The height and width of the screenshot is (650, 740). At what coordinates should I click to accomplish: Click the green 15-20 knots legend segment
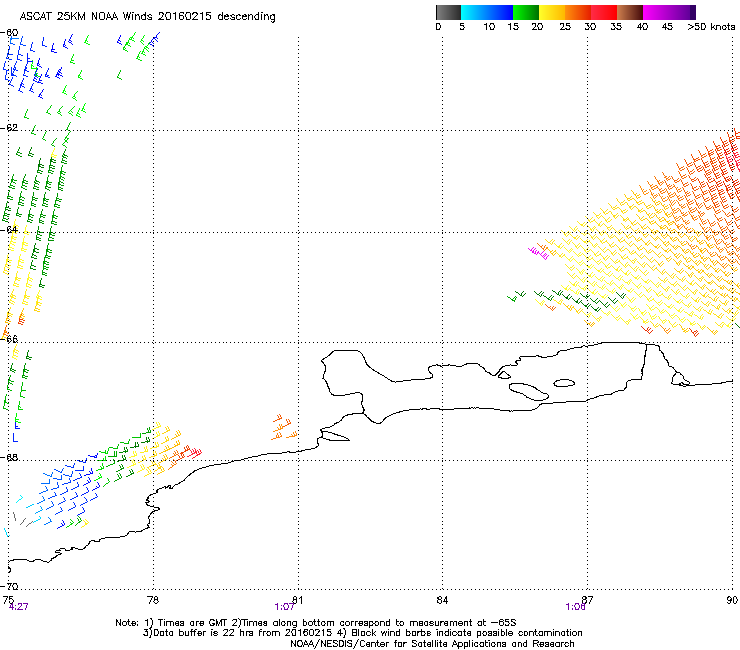tap(526, 12)
